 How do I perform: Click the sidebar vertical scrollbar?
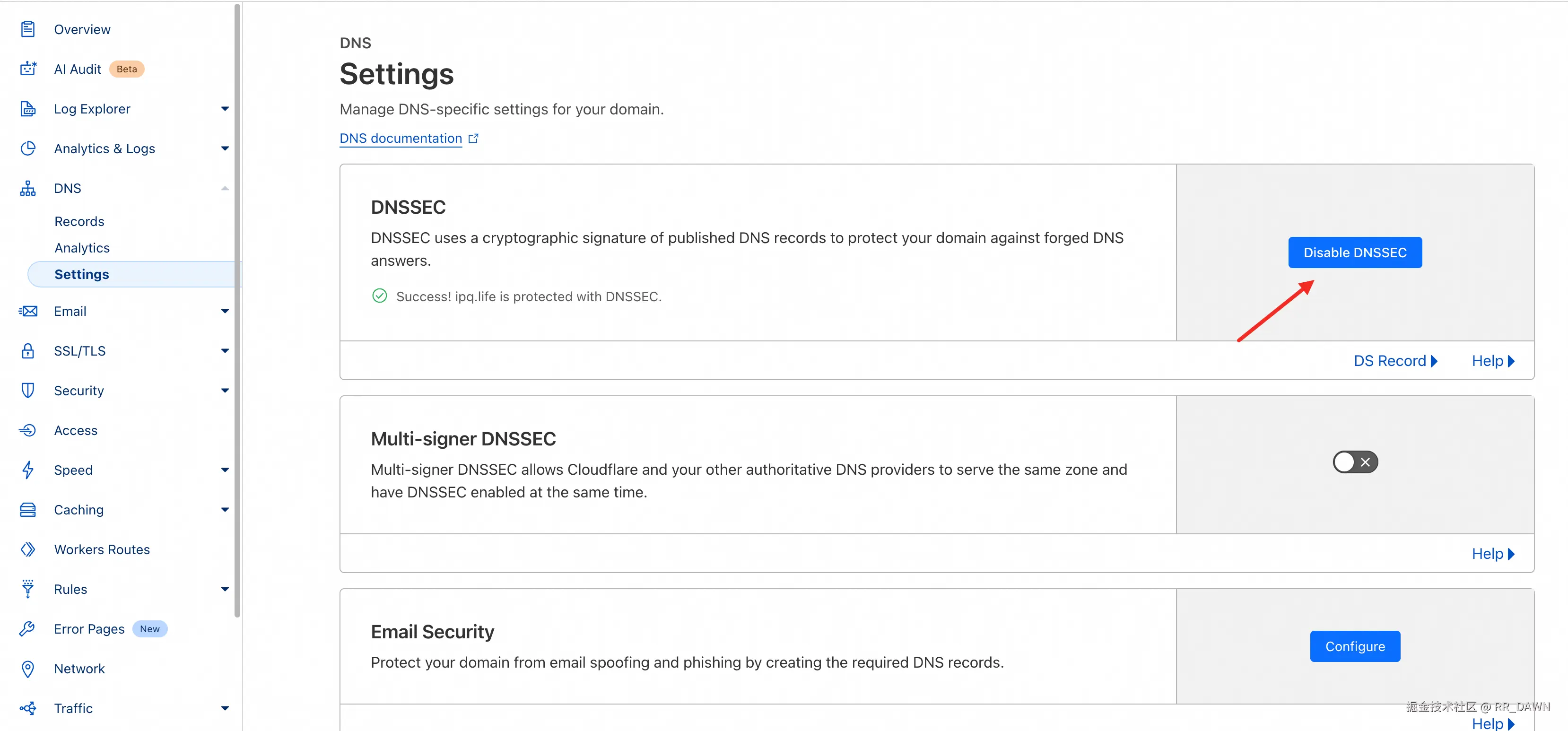coord(237,305)
